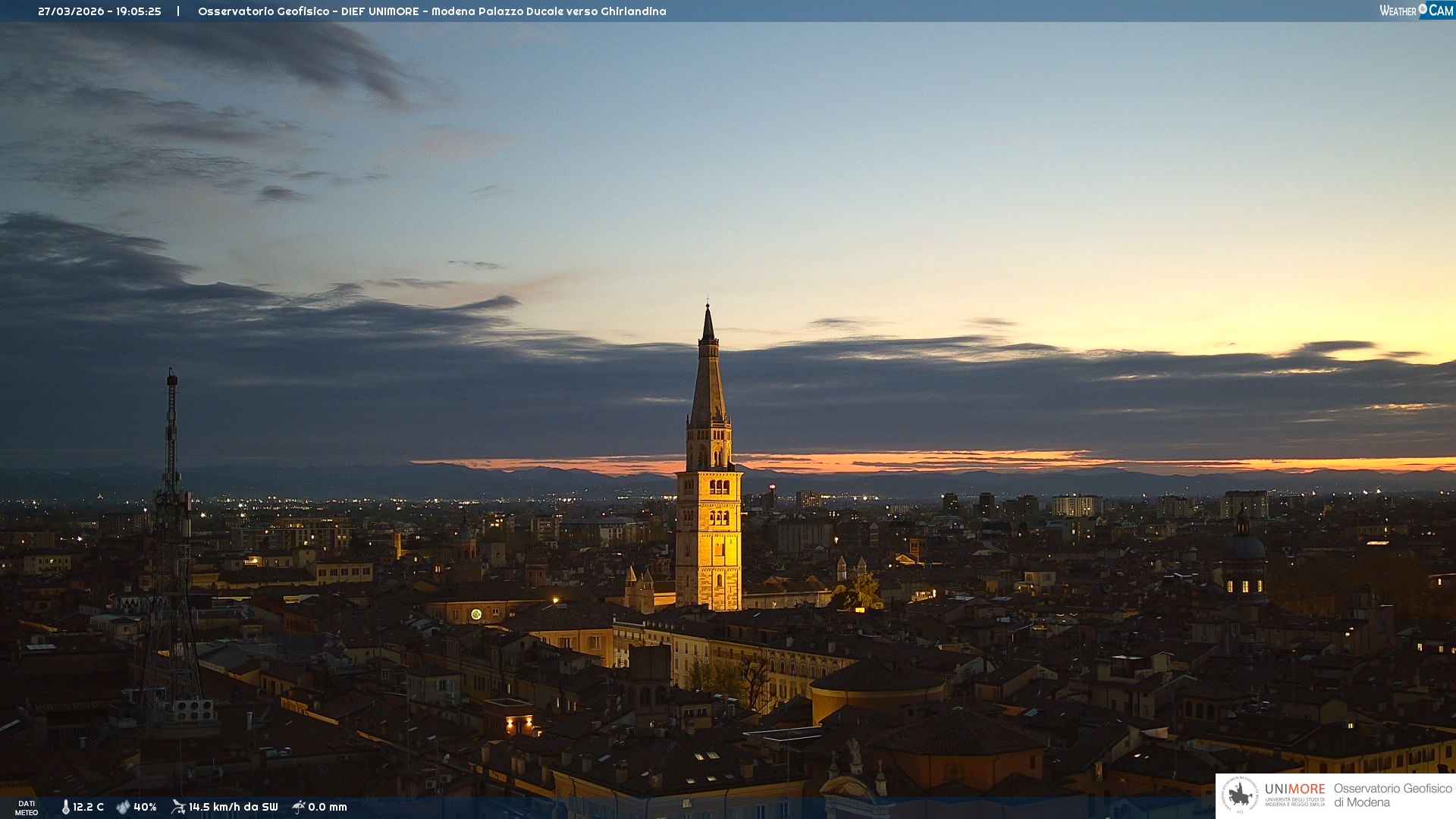The height and width of the screenshot is (819, 1456).
Task: Click the UNIMORE university seal emblem
Action: coord(1240,795)
